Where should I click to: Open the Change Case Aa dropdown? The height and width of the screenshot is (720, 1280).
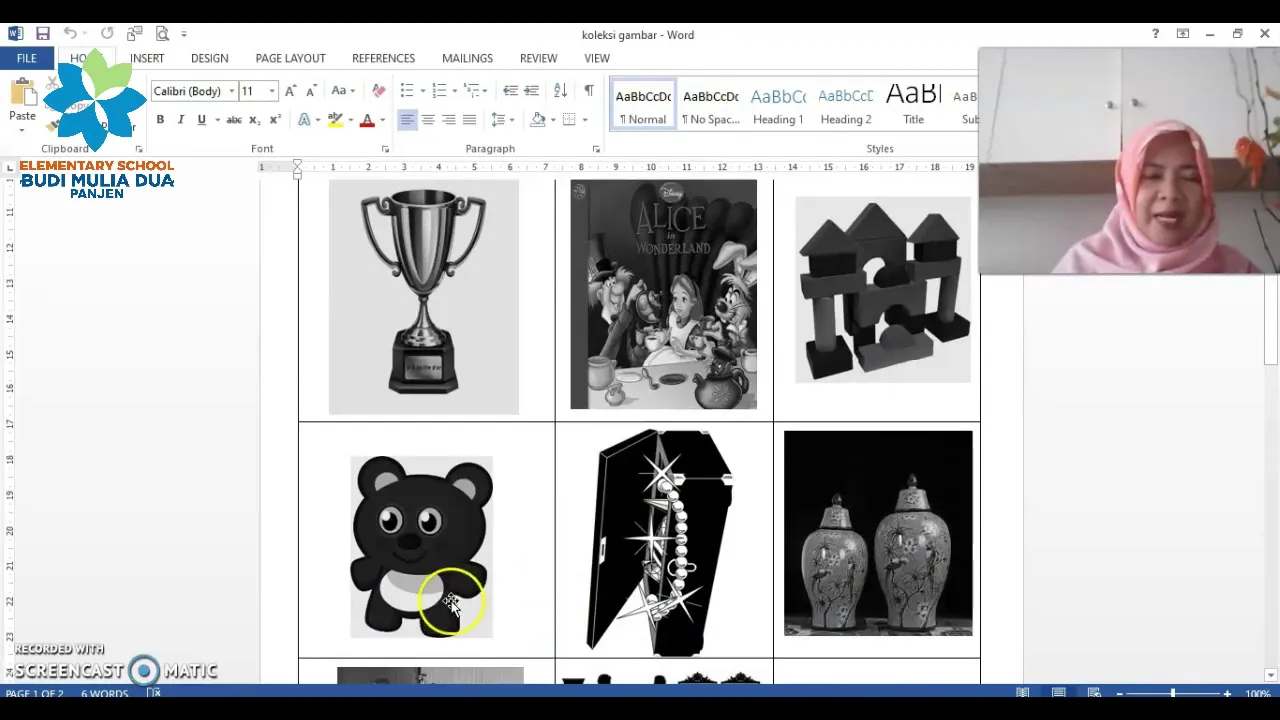tap(343, 91)
